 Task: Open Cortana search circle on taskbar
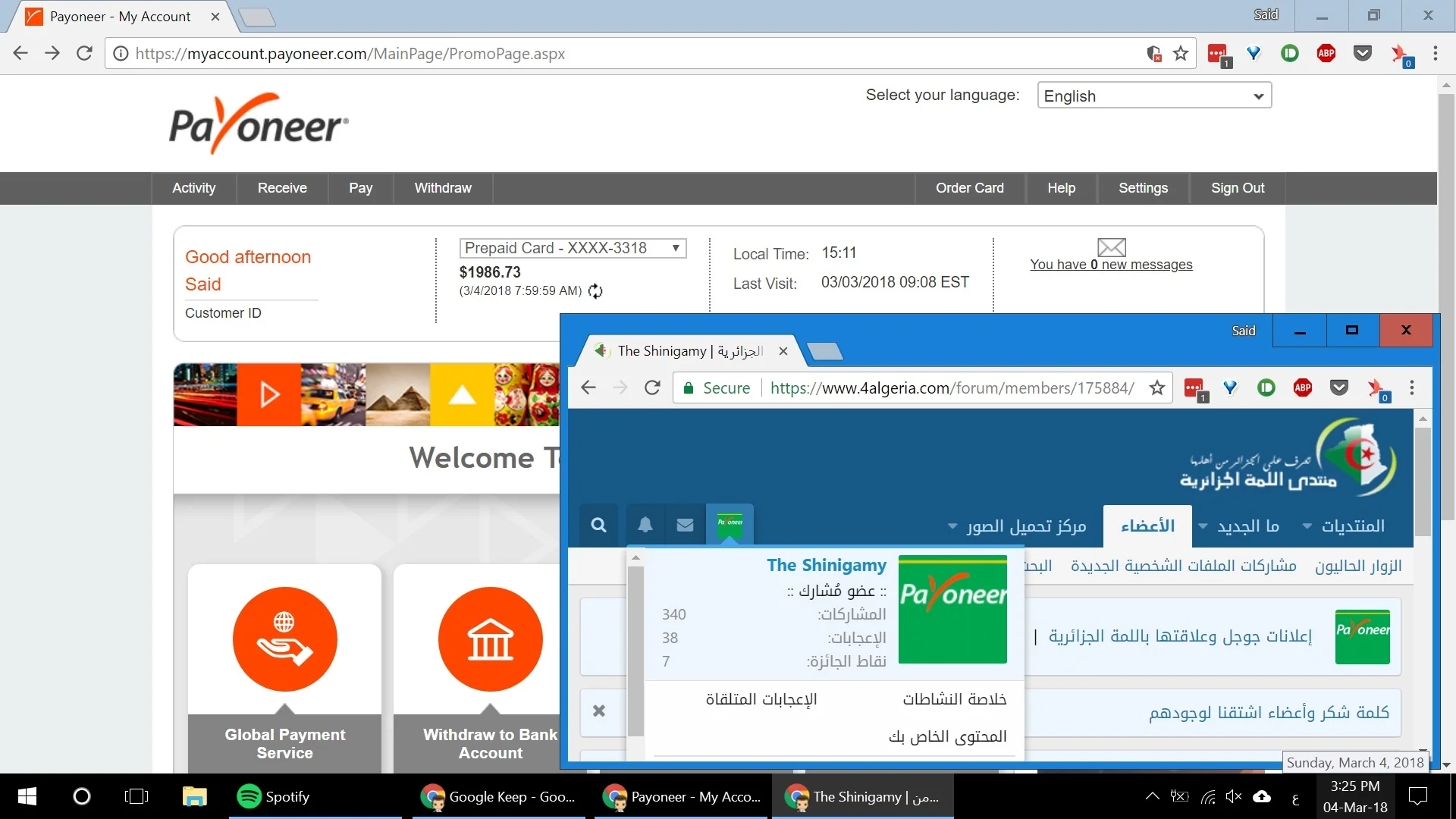(81, 796)
